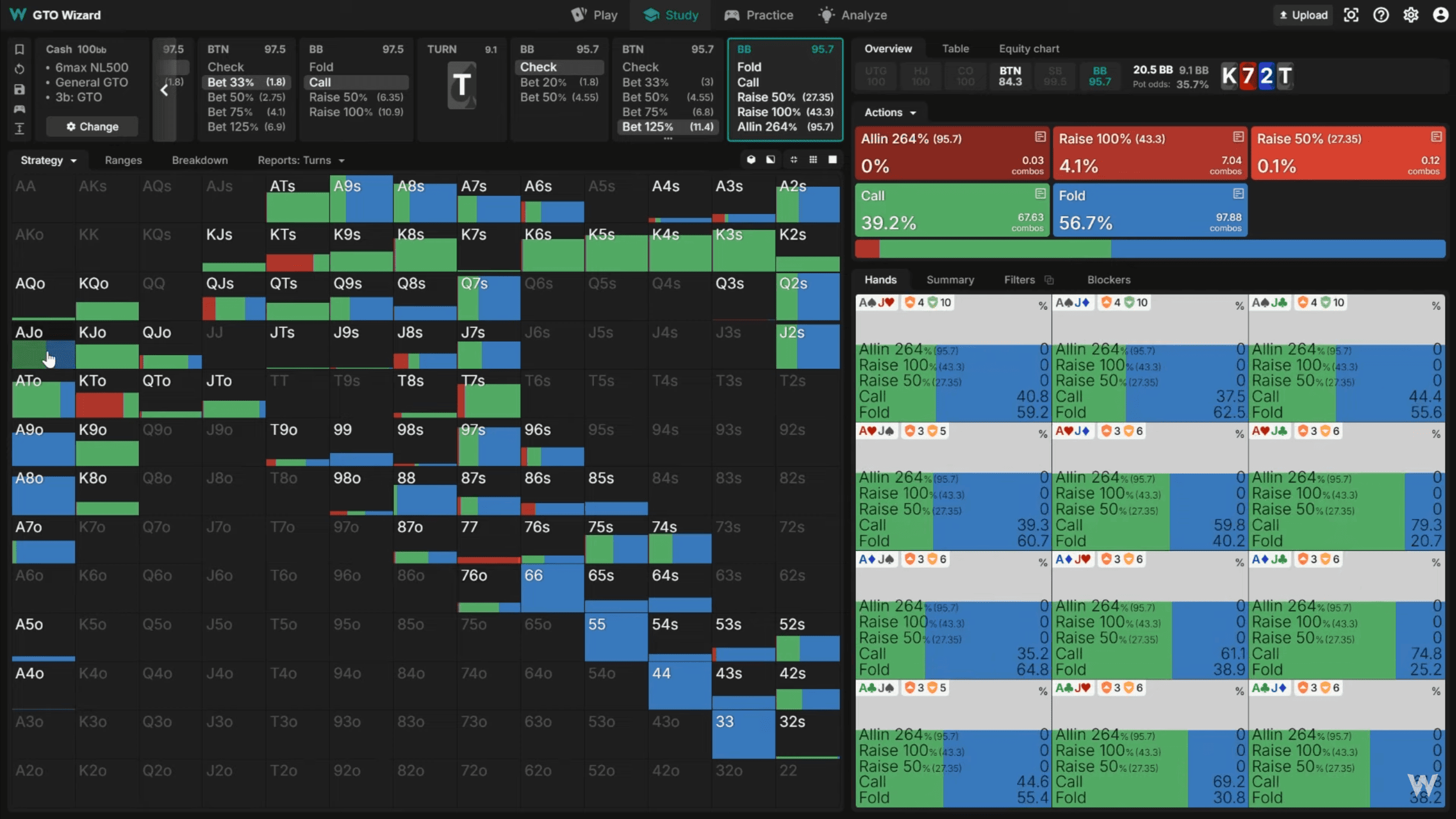
Task: Click the Upload button
Action: [x=1303, y=15]
